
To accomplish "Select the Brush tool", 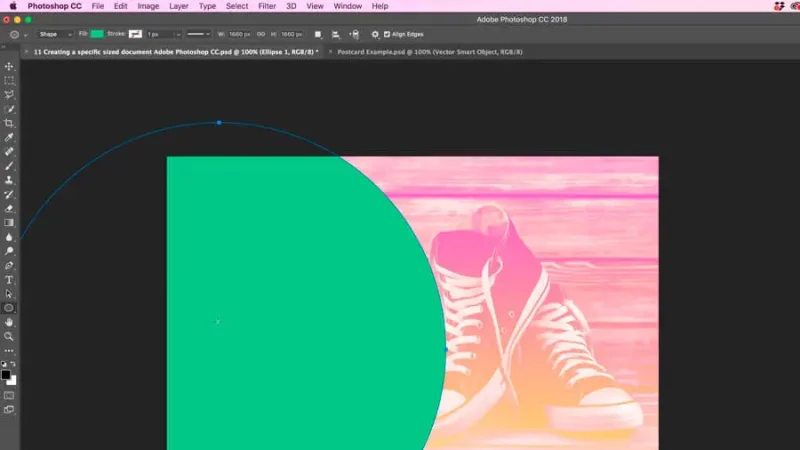I will pos(9,166).
